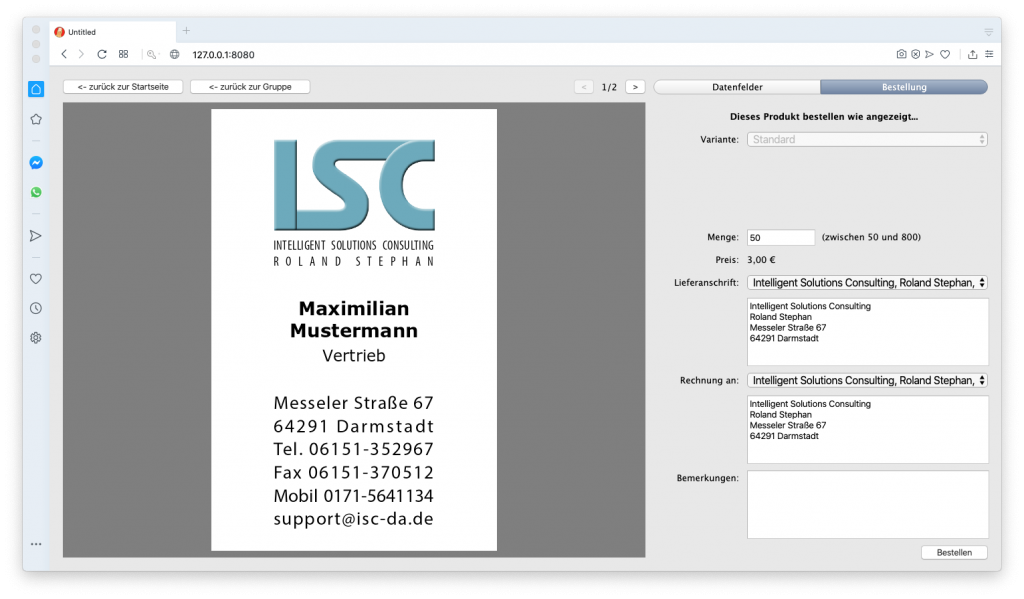This screenshot has width=1024, height=599.
Task: Open the ad blocker shield icon
Action: click(916, 54)
